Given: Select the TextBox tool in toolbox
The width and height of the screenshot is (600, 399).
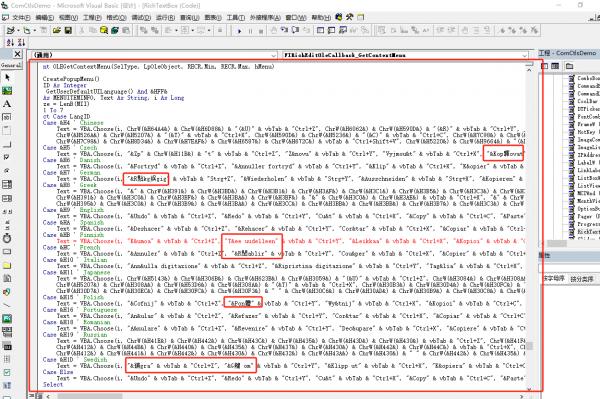Looking at the screenshot, I should 7,117.
